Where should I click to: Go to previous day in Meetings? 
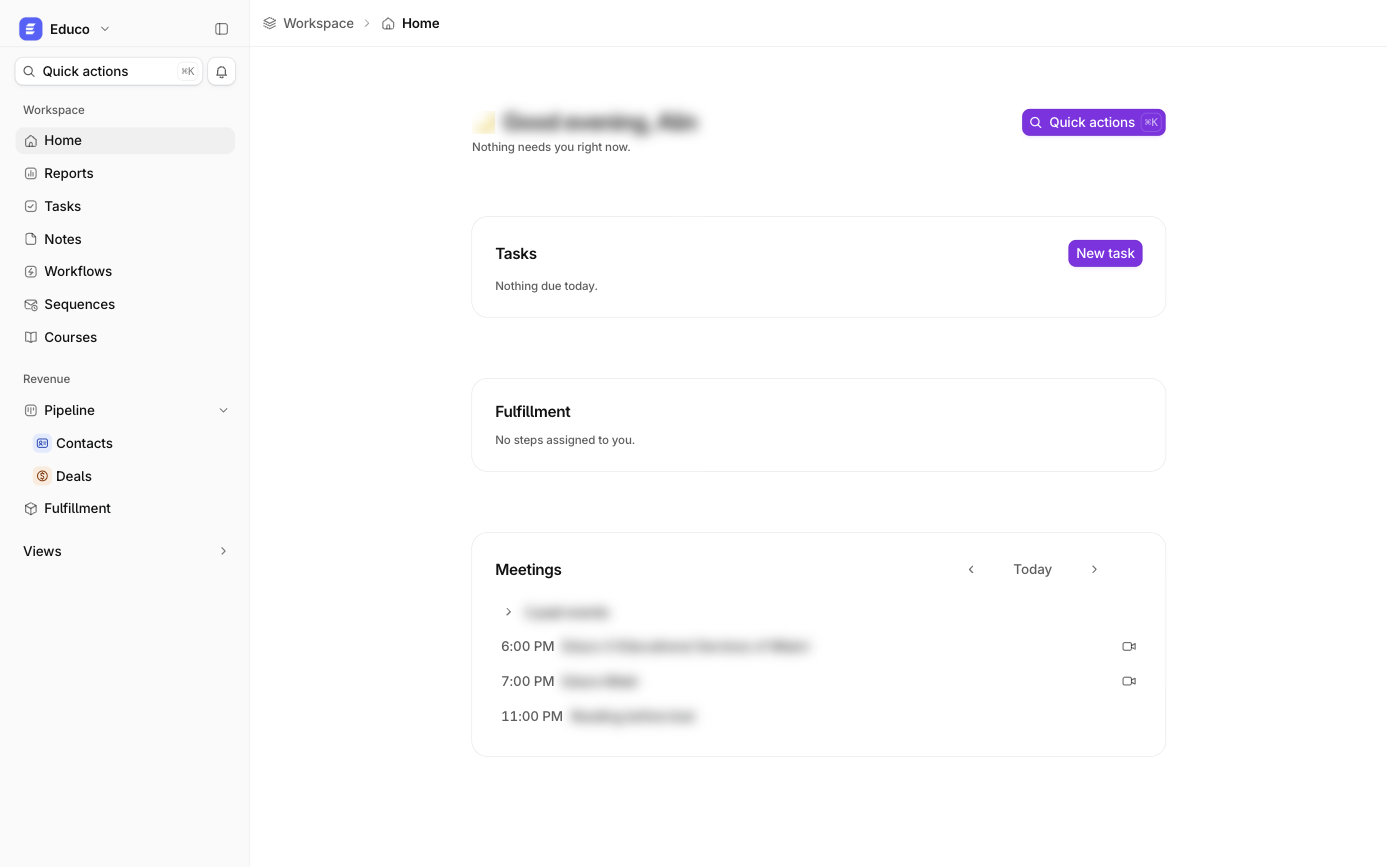click(971, 569)
